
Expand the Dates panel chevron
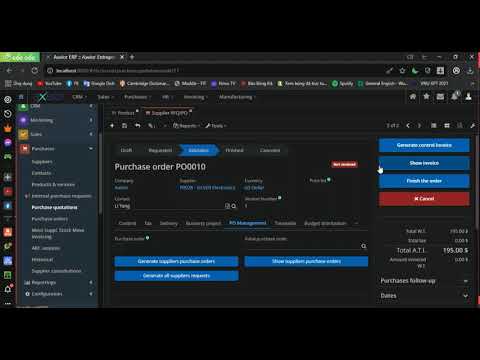pos(465,296)
